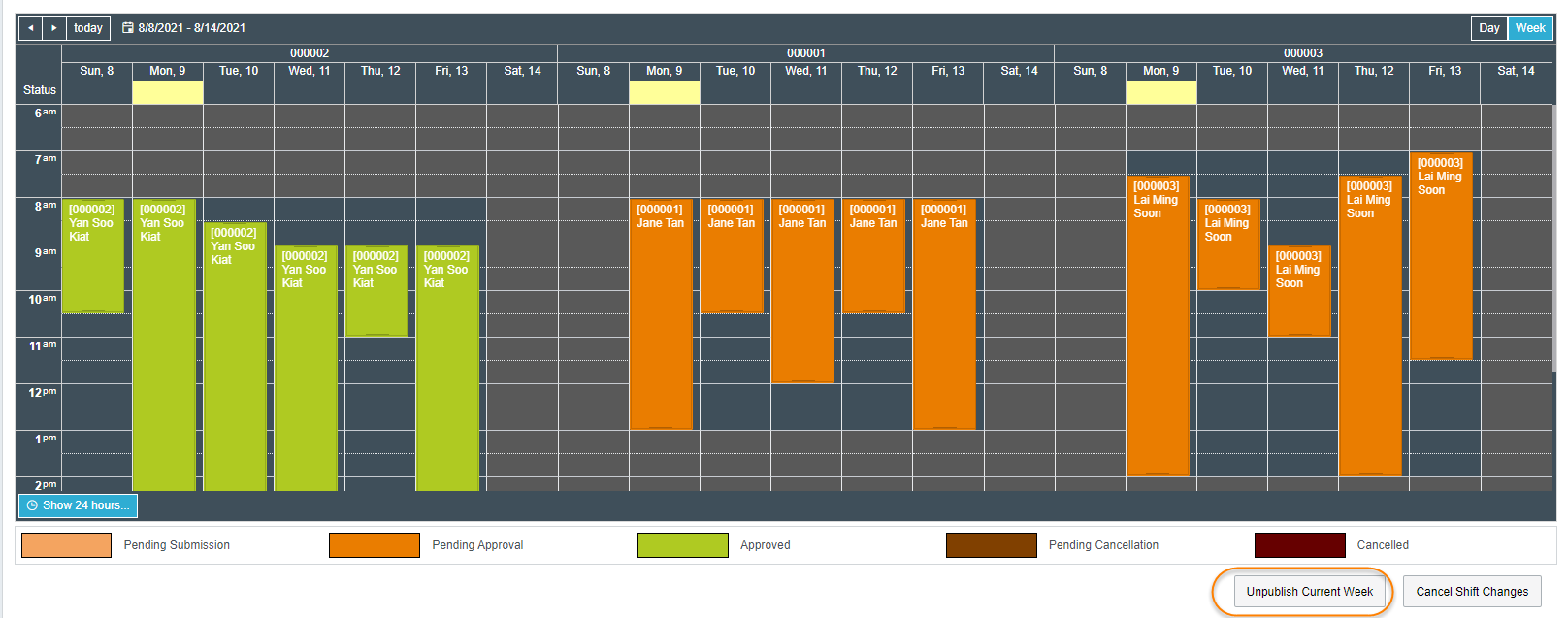Jump to today
The height and width of the screenshot is (618, 1568).
pos(88,28)
